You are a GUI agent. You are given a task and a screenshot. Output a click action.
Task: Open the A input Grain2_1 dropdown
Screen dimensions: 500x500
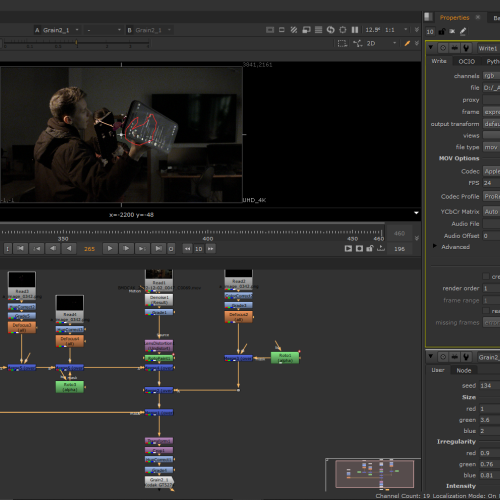click(x=57, y=30)
